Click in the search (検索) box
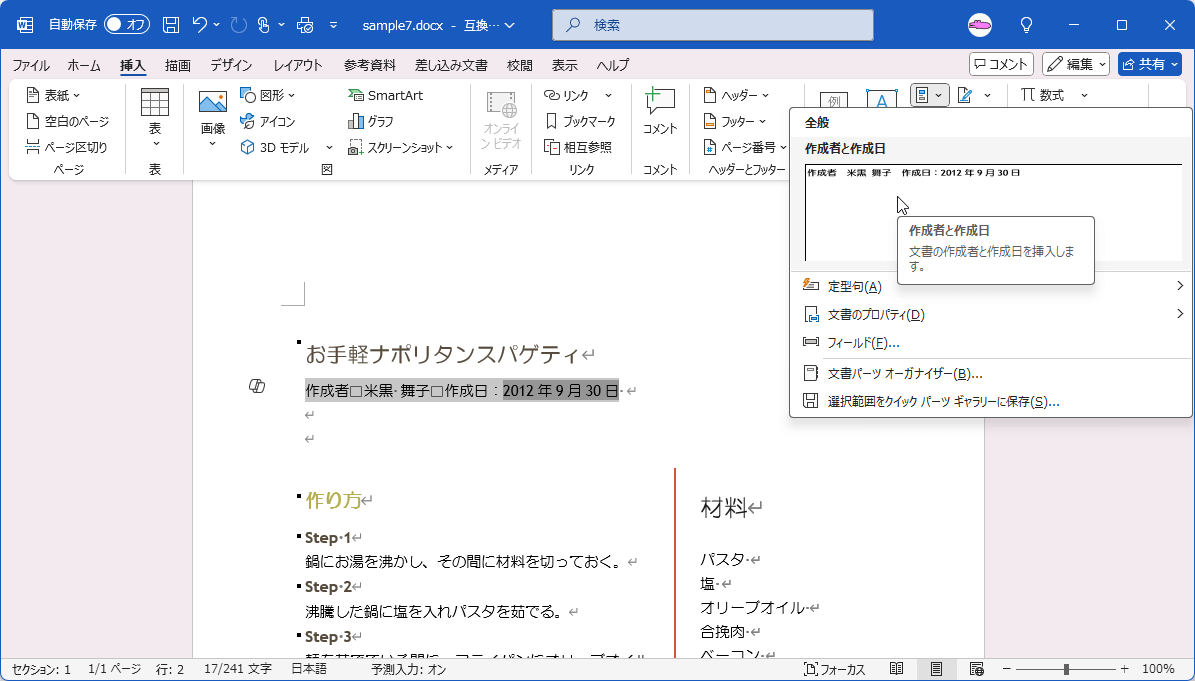Image resolution: width=1195 pixels, height=681 pixels. pyautogui.click(x=713, y=25)
